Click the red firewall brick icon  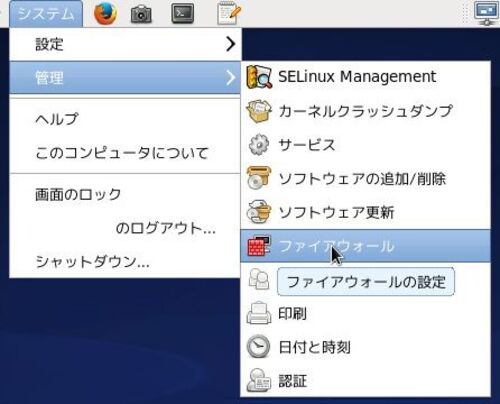[259, 246]
